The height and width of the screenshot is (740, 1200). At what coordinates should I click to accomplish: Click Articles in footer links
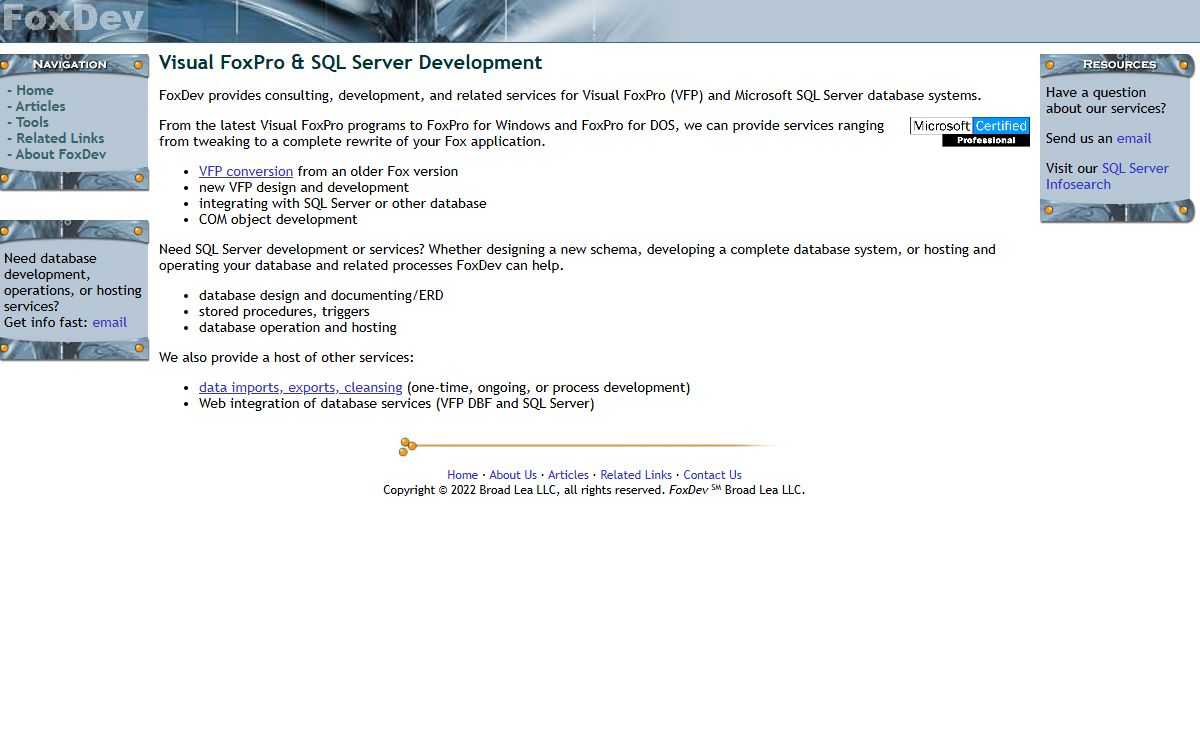pos(568,475)
